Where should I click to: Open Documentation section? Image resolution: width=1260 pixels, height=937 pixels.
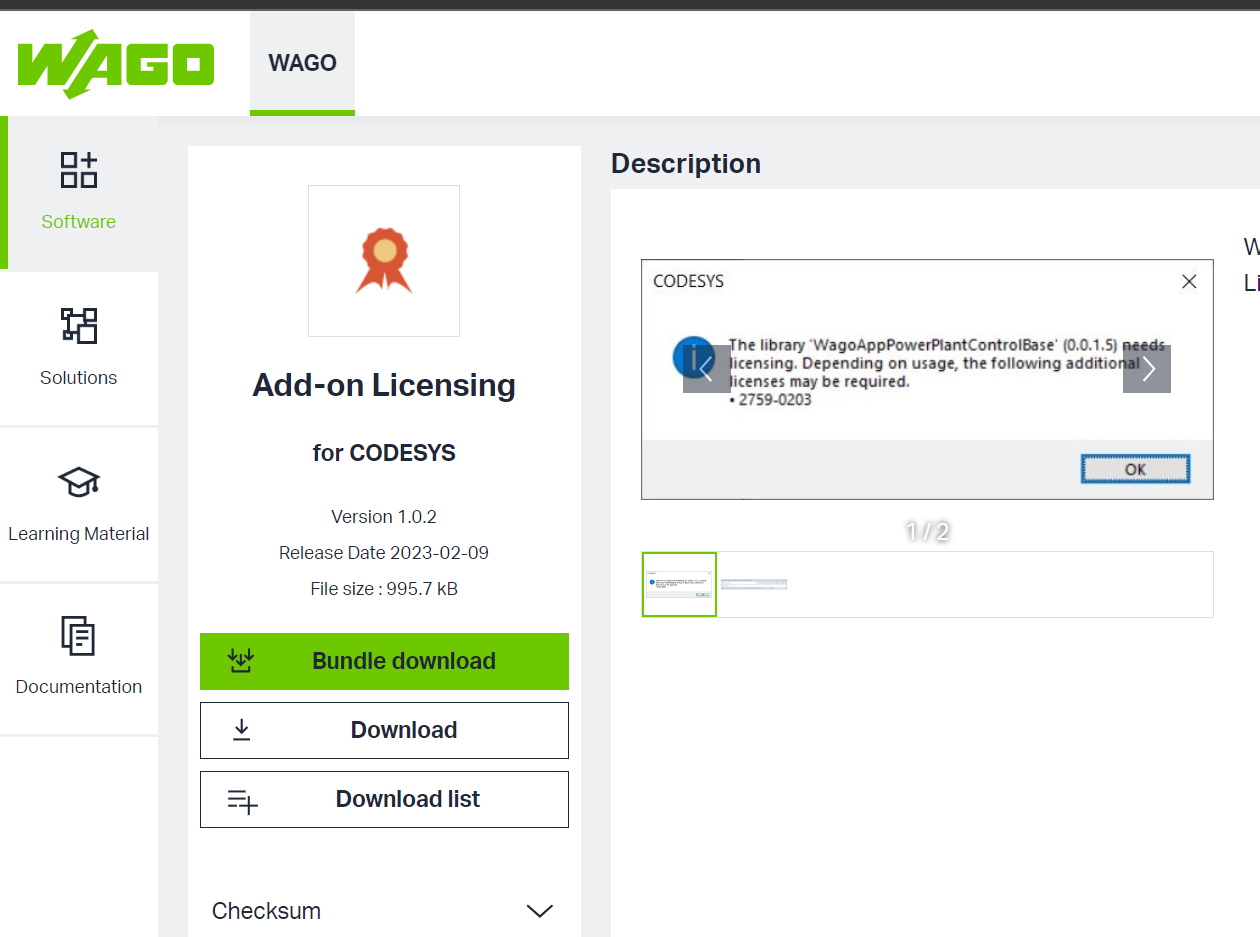tap(79, 659)
